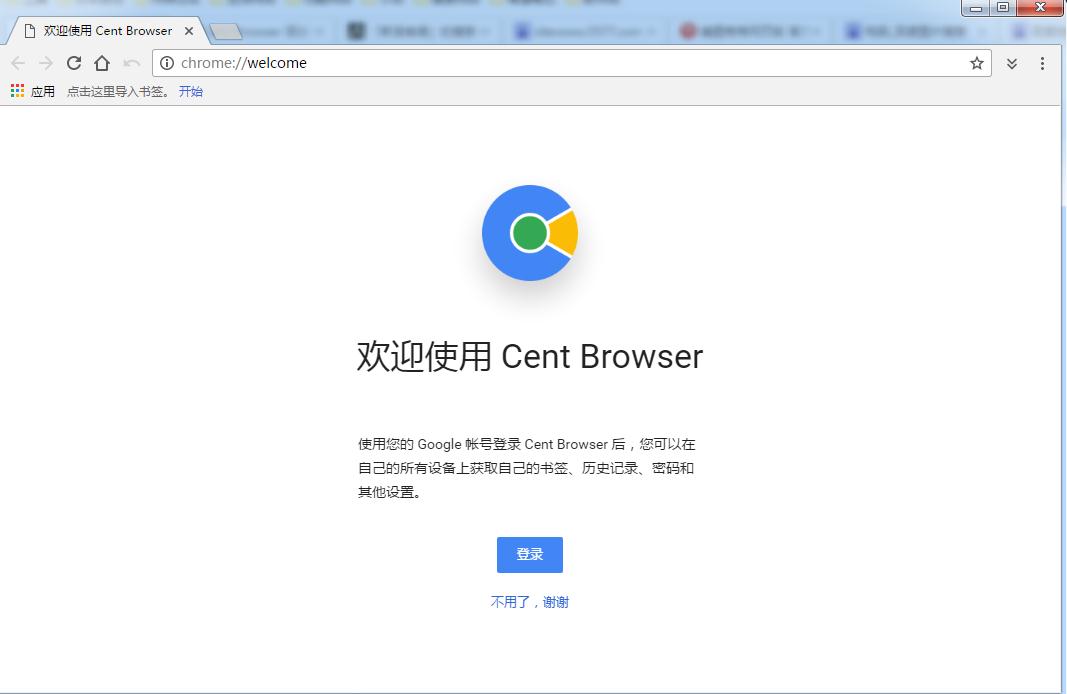The width and height of the screenshot is (1067, 694).
Task: Click the Cent Browser logo image
Action: (x=529, y=235)
